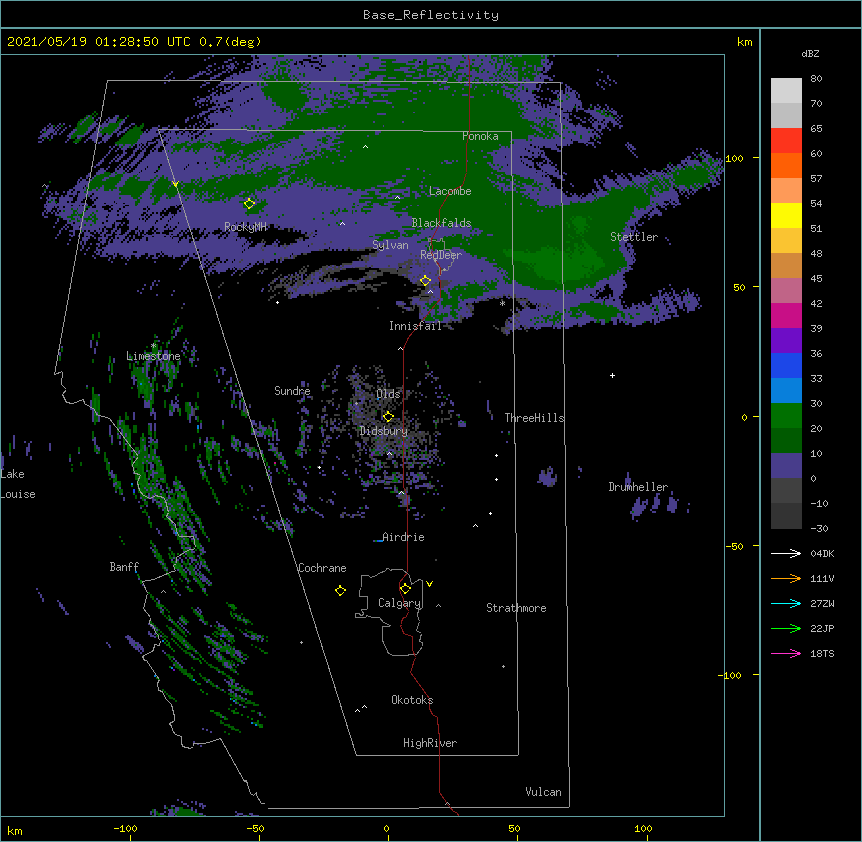Click the Ponoka label
862x842 pixels.
click(x=480, y=136)
